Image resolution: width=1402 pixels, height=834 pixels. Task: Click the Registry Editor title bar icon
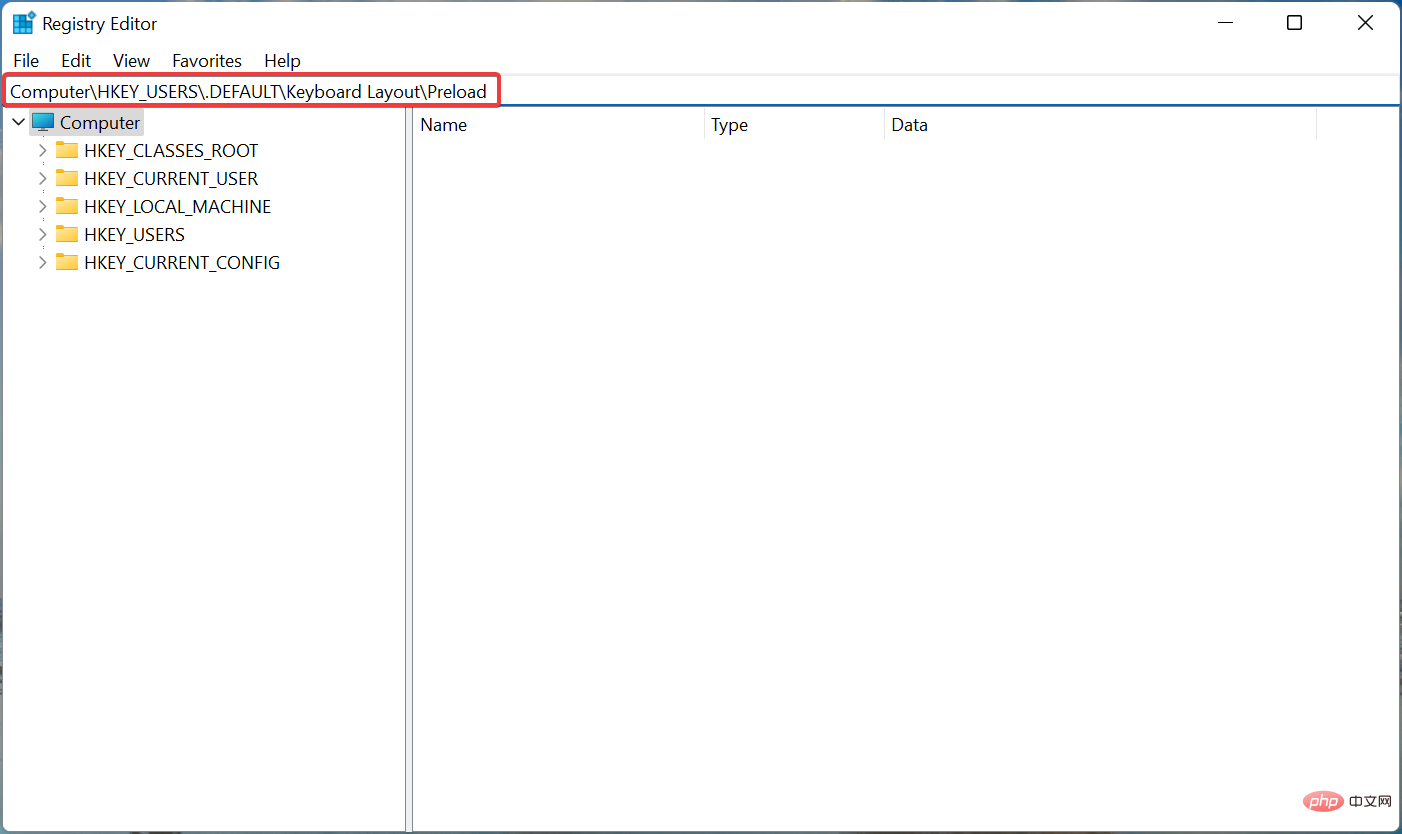(x=24, y=23)
